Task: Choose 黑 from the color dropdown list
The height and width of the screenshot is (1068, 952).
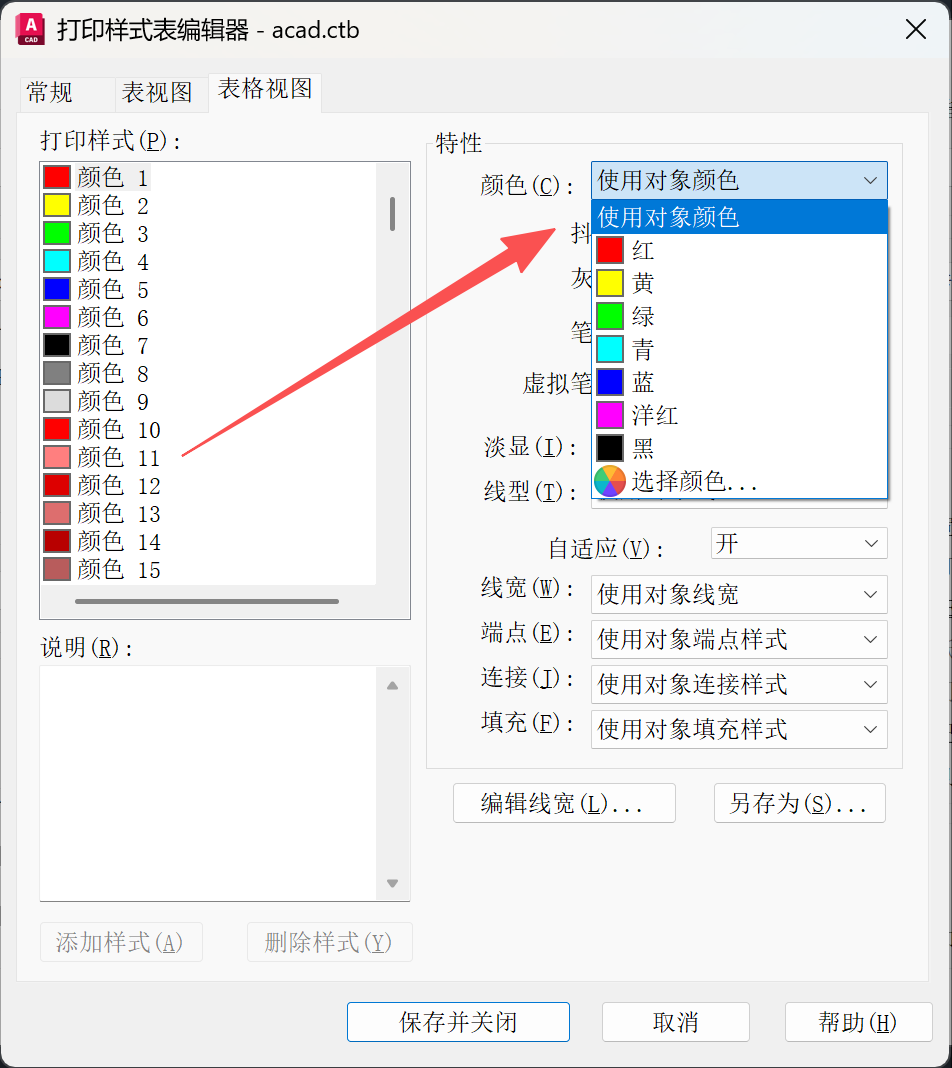Action: point(740,448)
